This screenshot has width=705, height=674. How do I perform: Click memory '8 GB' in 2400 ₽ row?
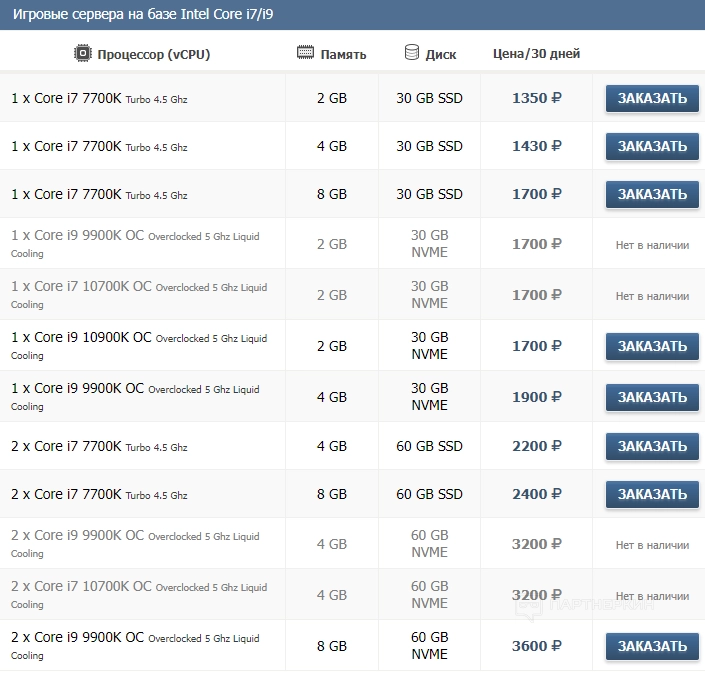point(332,494)
